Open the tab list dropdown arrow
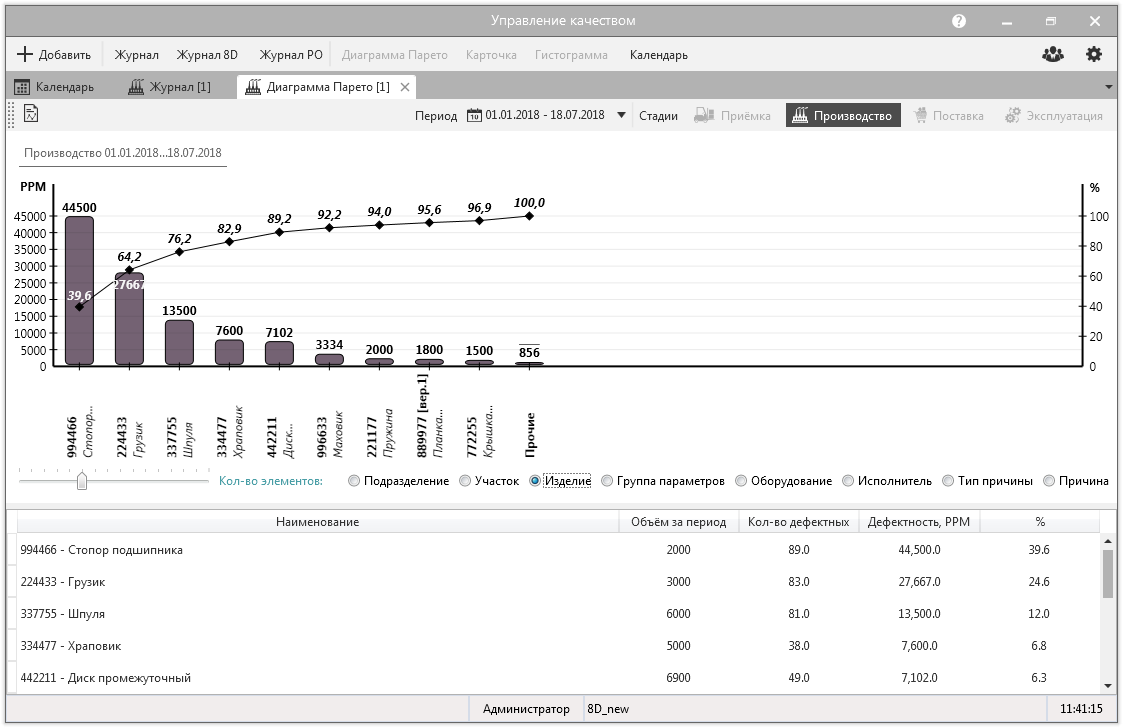This screenshot has height=728, width=1123. tap(1108, 88)
